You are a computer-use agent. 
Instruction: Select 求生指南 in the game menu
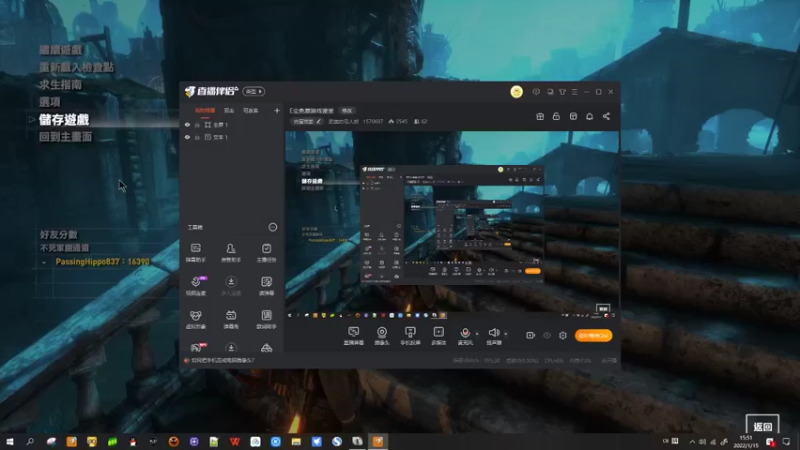(x=61, y=85)
